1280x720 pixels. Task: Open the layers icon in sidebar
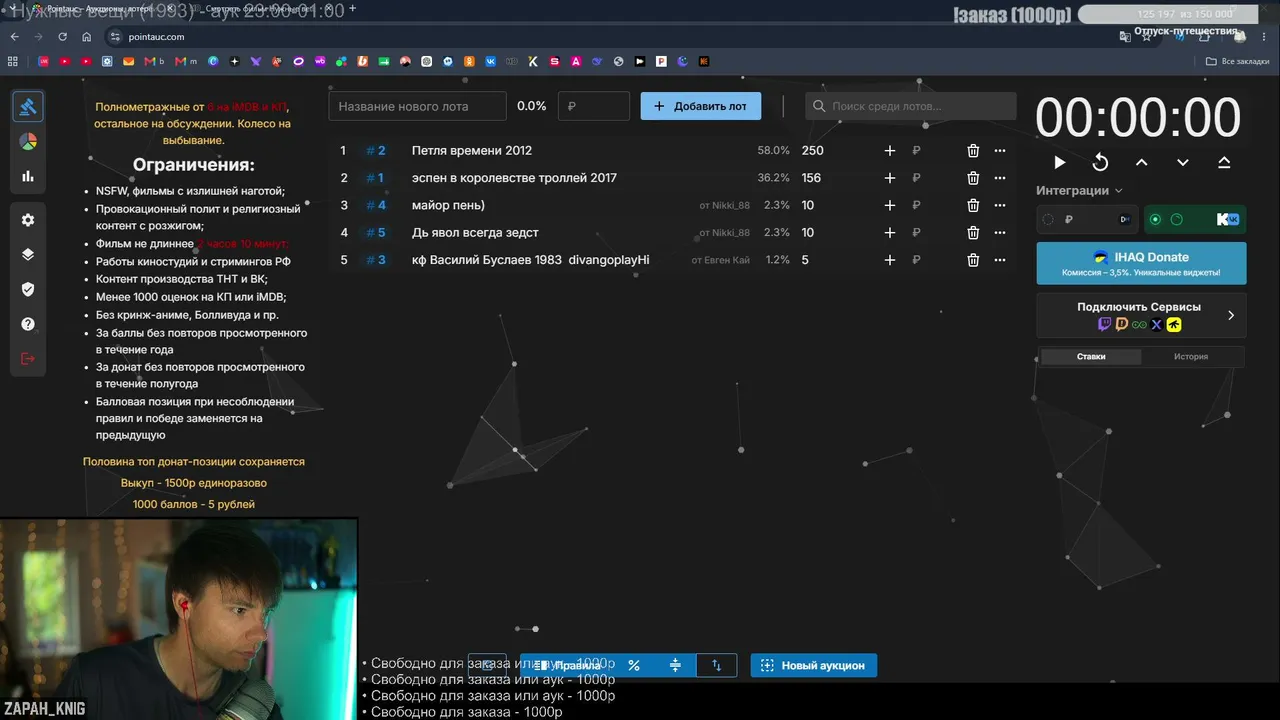click(28, 254)
